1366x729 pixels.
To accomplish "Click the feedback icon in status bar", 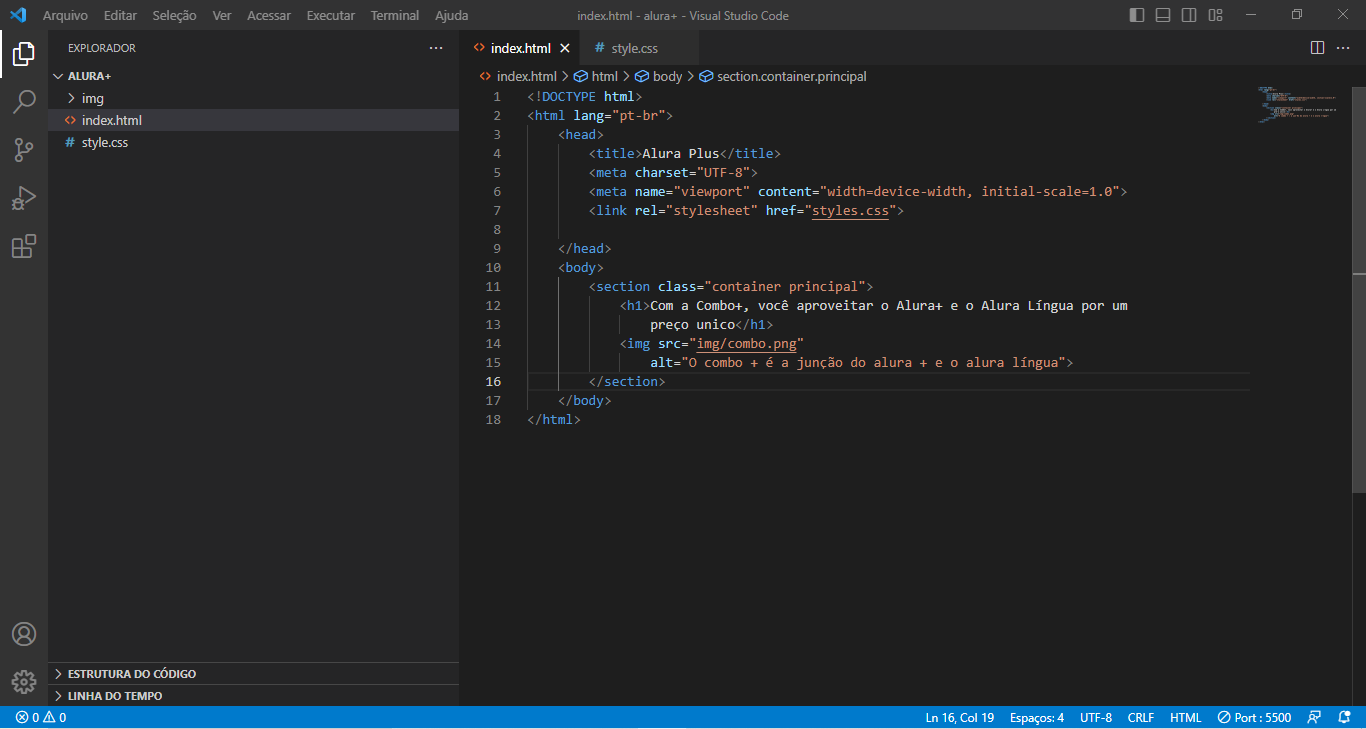I will 1314,718.
